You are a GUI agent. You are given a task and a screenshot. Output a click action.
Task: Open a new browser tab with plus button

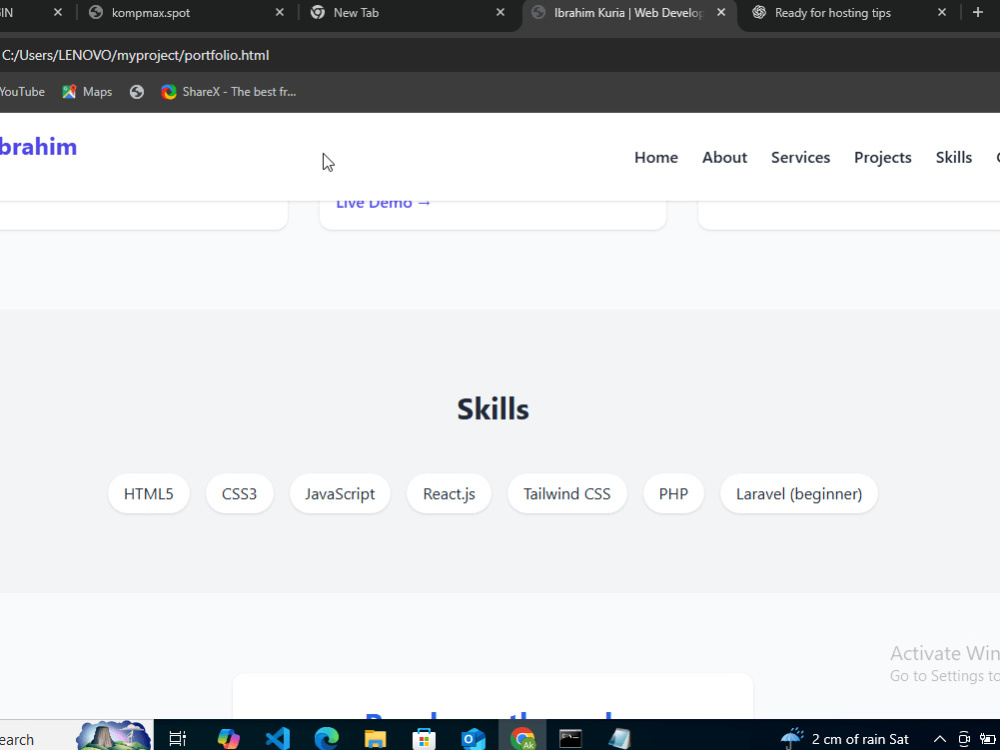tap(978, 13)
